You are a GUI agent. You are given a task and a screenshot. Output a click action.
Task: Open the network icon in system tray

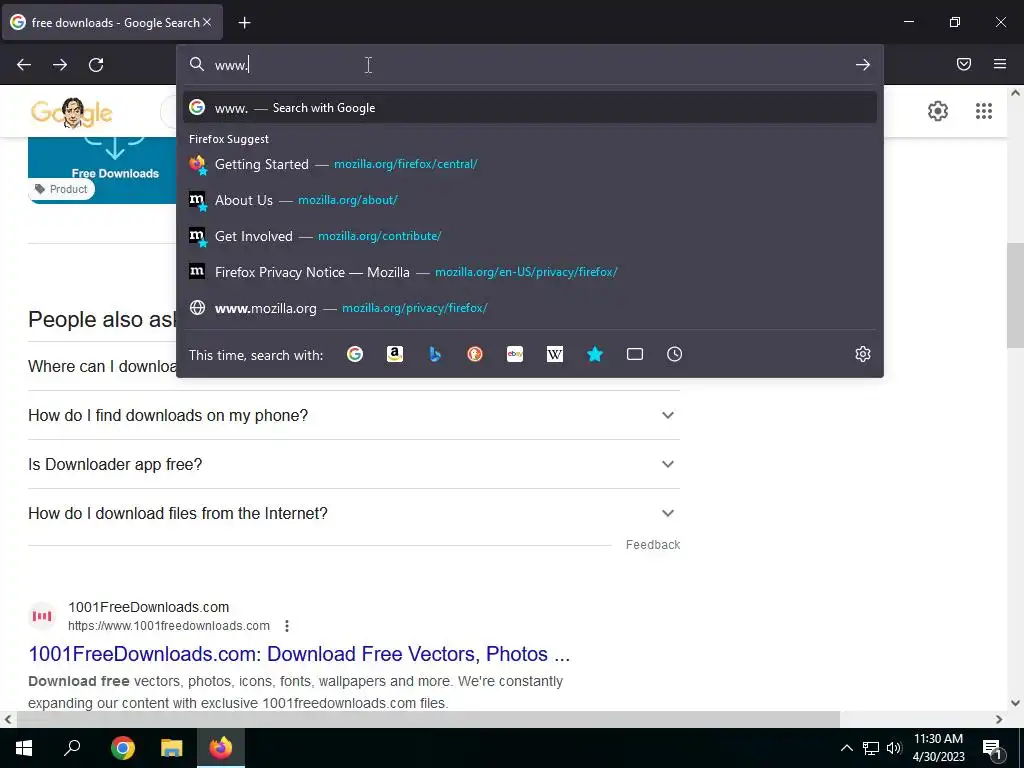click(x=871, y=748)
